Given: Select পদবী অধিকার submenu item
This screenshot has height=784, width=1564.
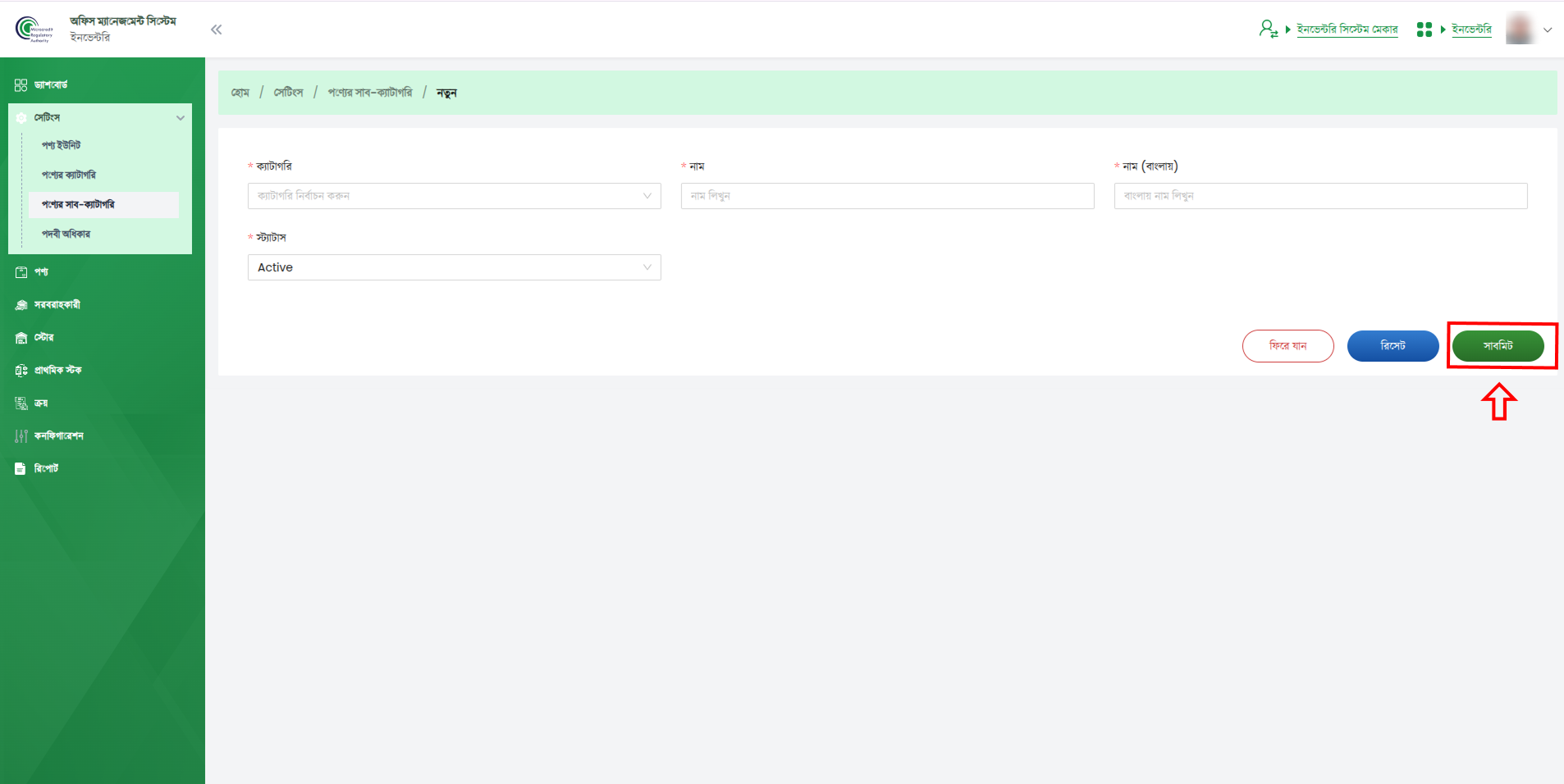Looking at the screenshot, I should pyautogui.click(x=66, y=234).
